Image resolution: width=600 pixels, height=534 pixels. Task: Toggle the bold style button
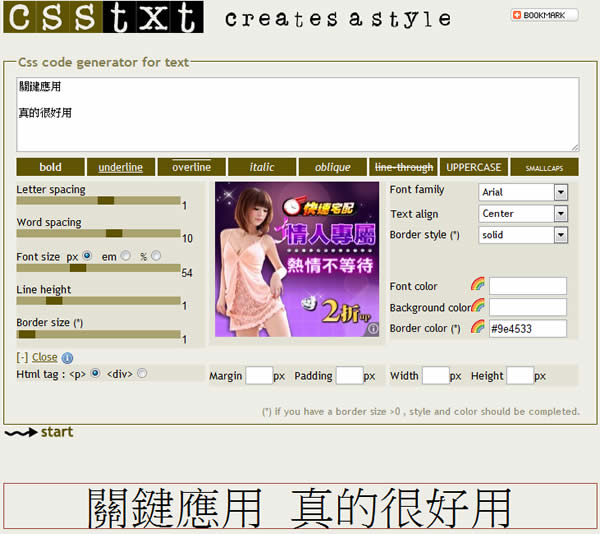tap(50, 167)
